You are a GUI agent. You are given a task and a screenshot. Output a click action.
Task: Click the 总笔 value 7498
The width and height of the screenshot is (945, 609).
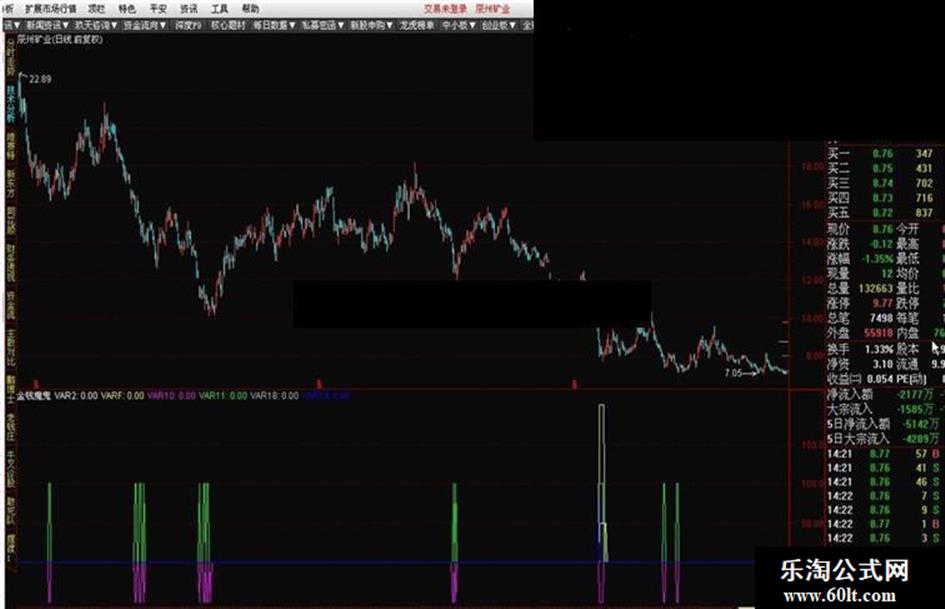[x=881, y=318]
